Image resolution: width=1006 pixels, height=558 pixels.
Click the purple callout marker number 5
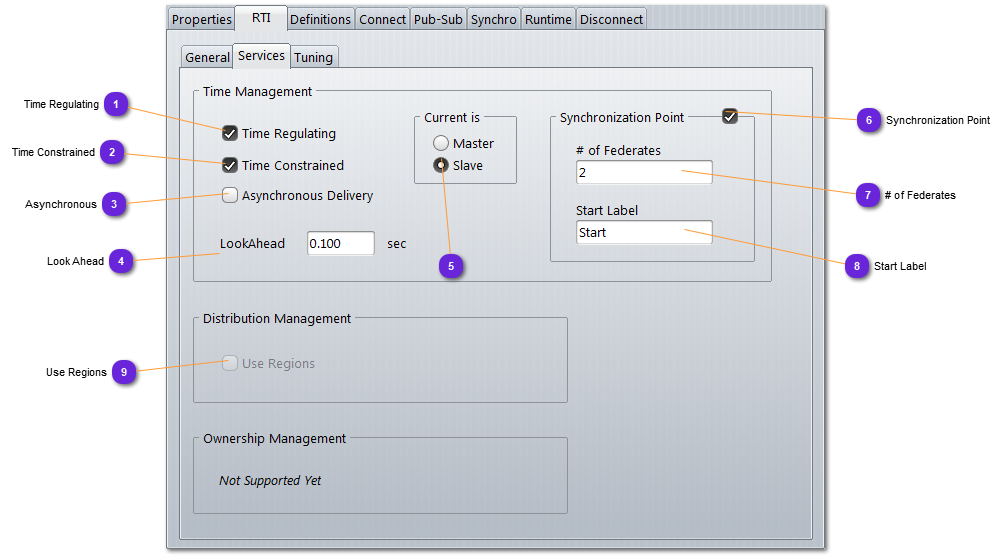coord(451,266)
